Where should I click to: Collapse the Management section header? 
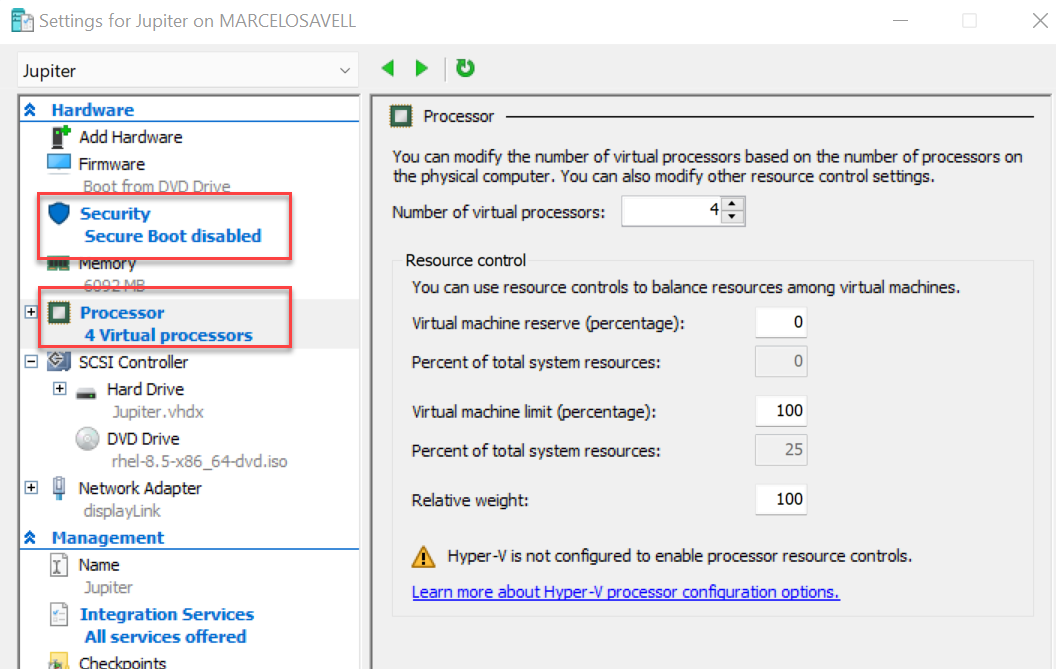tap(31, 538)
